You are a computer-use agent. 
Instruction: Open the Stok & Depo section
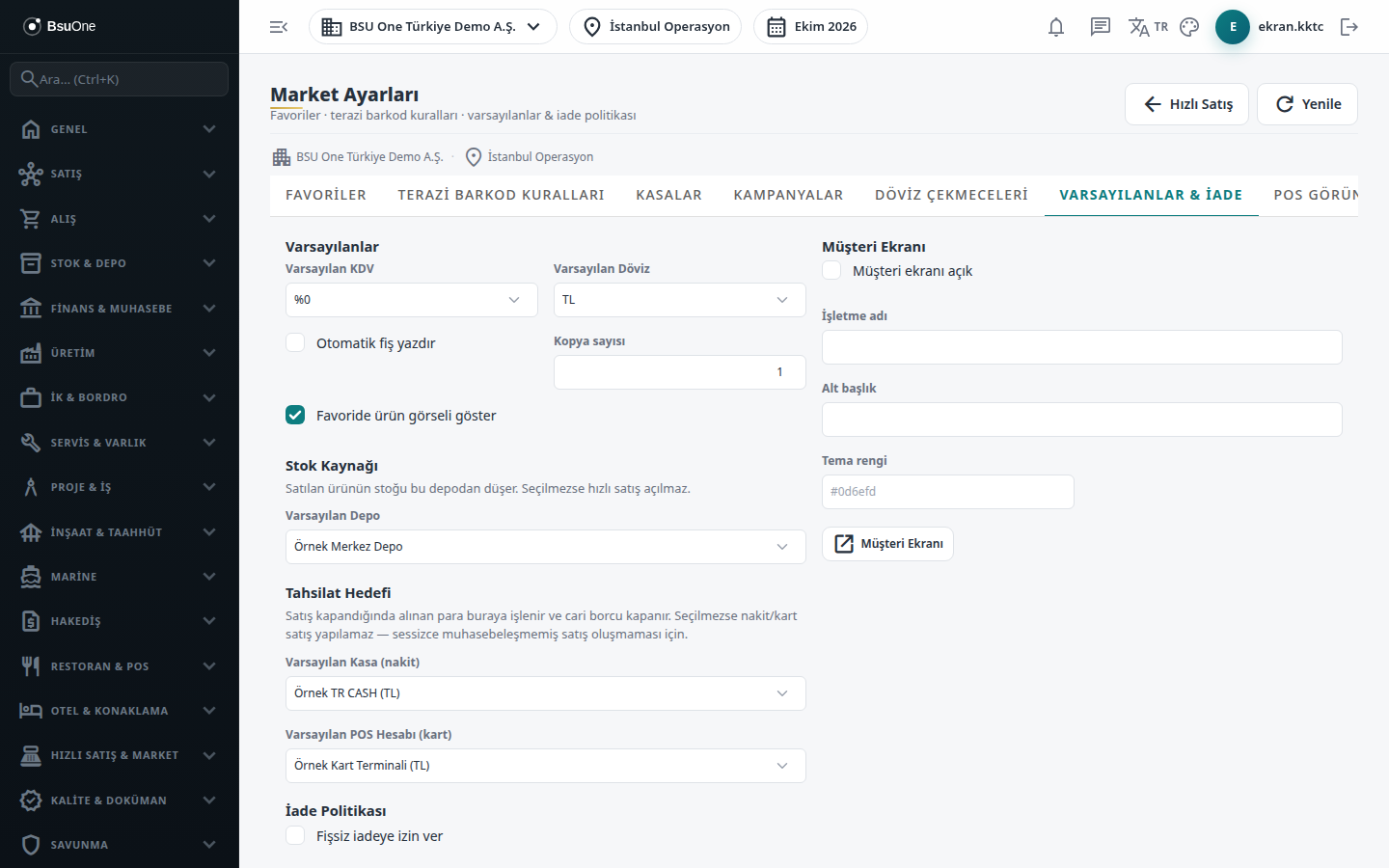(120, 263)
